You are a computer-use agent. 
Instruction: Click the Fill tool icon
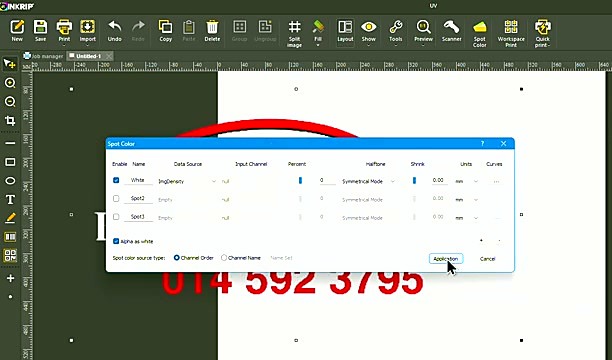pos(318,32)
